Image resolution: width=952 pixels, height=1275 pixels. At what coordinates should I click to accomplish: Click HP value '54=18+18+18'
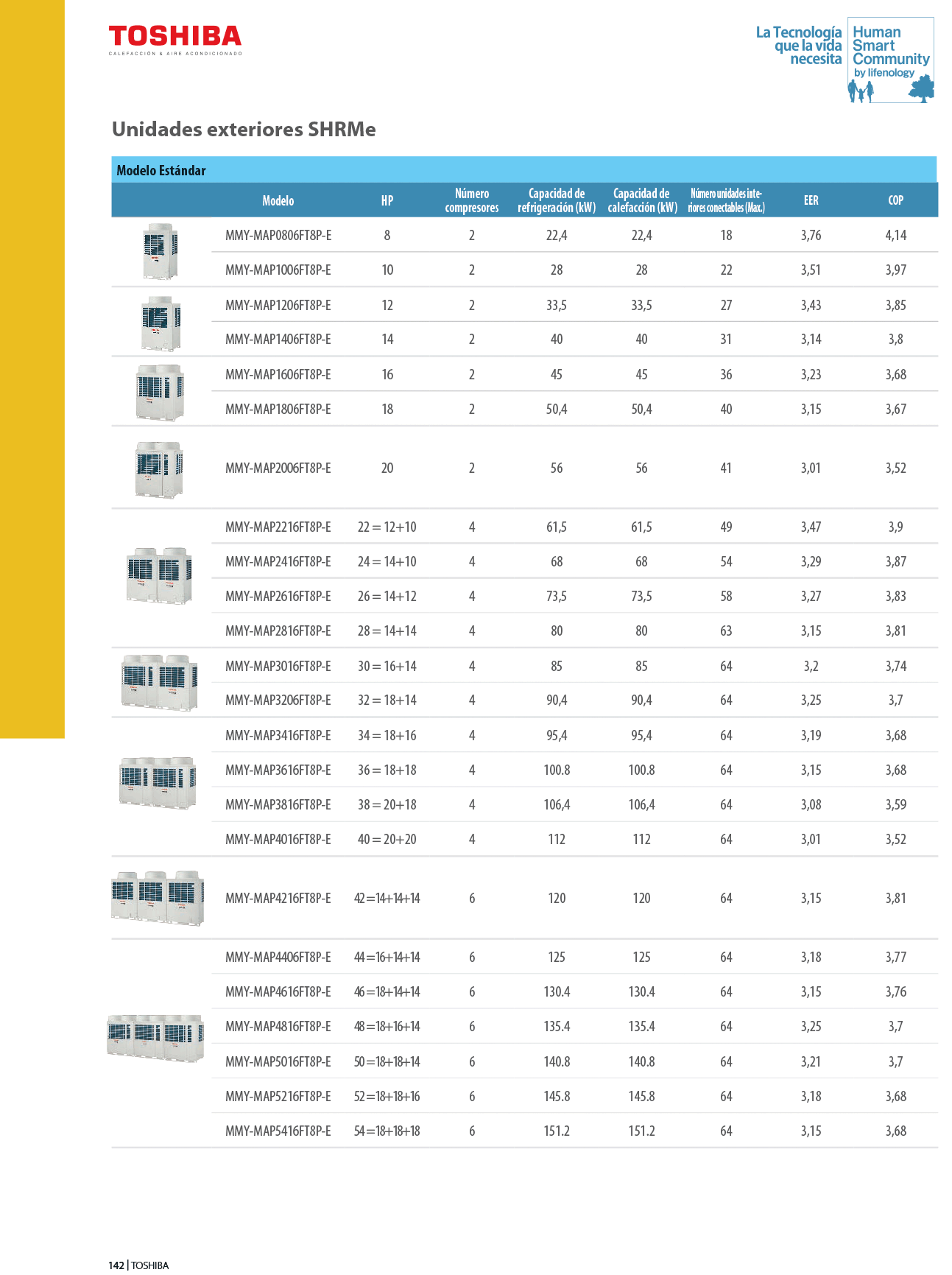[x=387, y=1131]
